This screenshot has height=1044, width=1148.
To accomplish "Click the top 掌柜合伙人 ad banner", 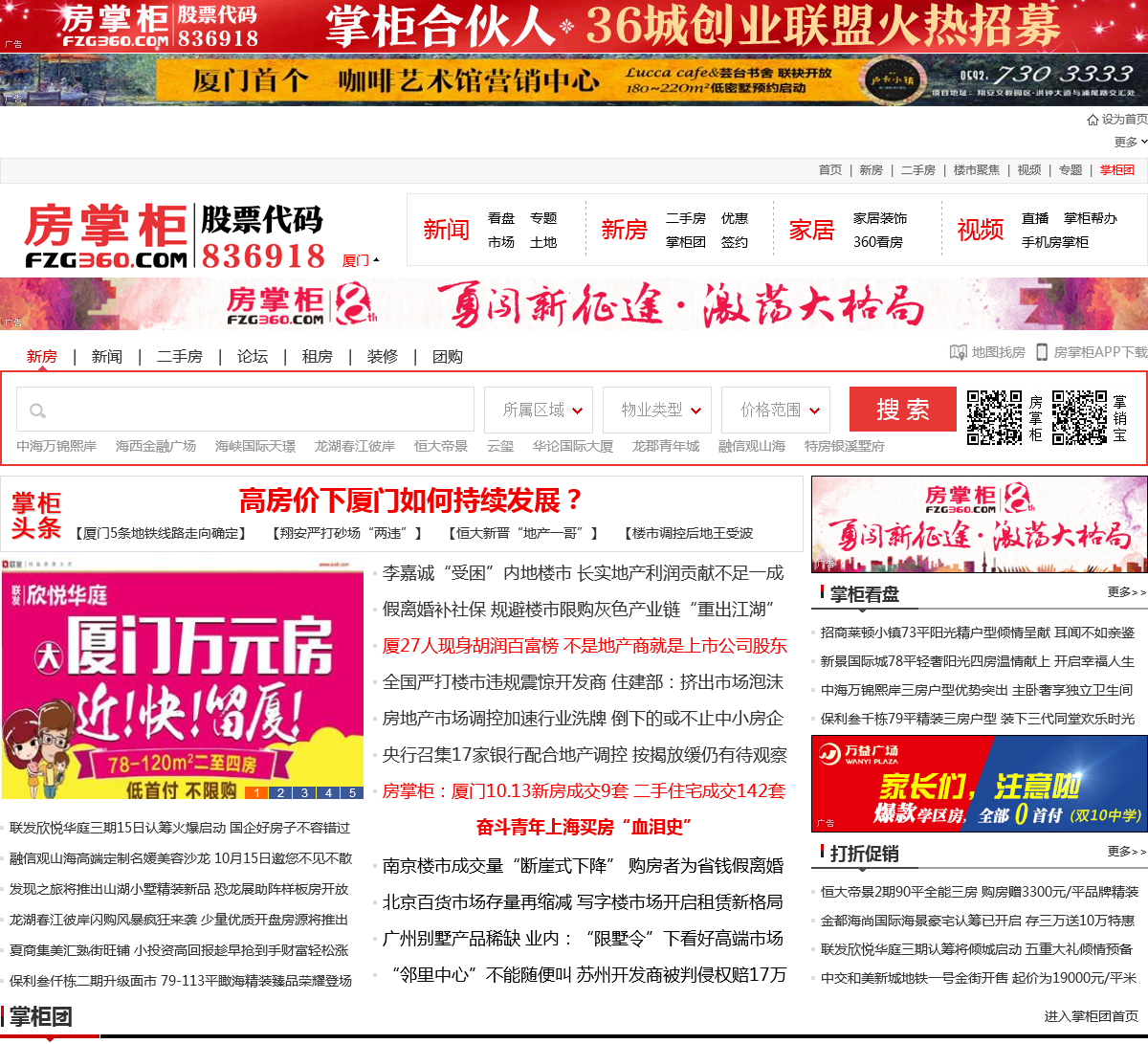I will [574, 26].
